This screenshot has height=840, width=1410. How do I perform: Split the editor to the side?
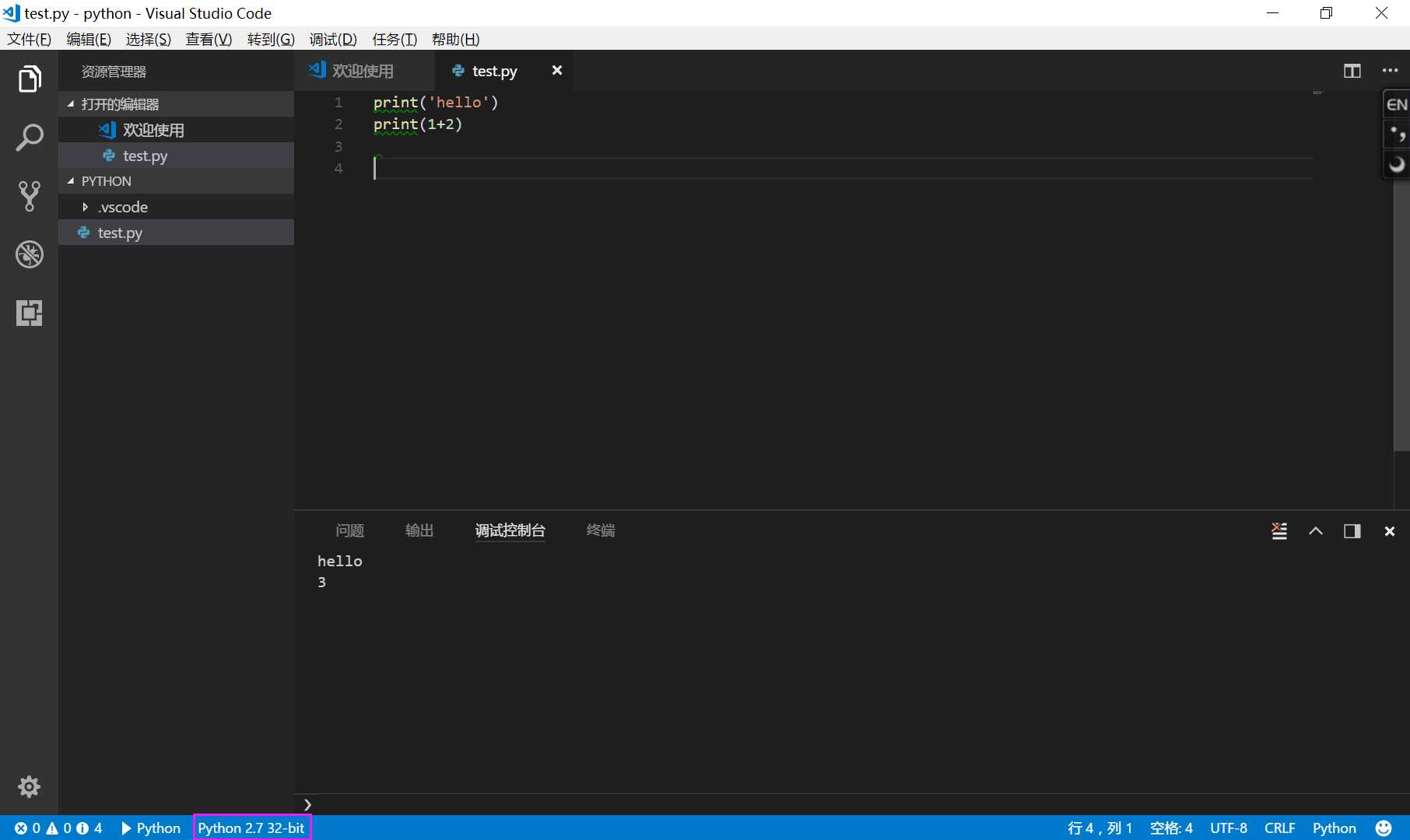tap(1352, 71)
